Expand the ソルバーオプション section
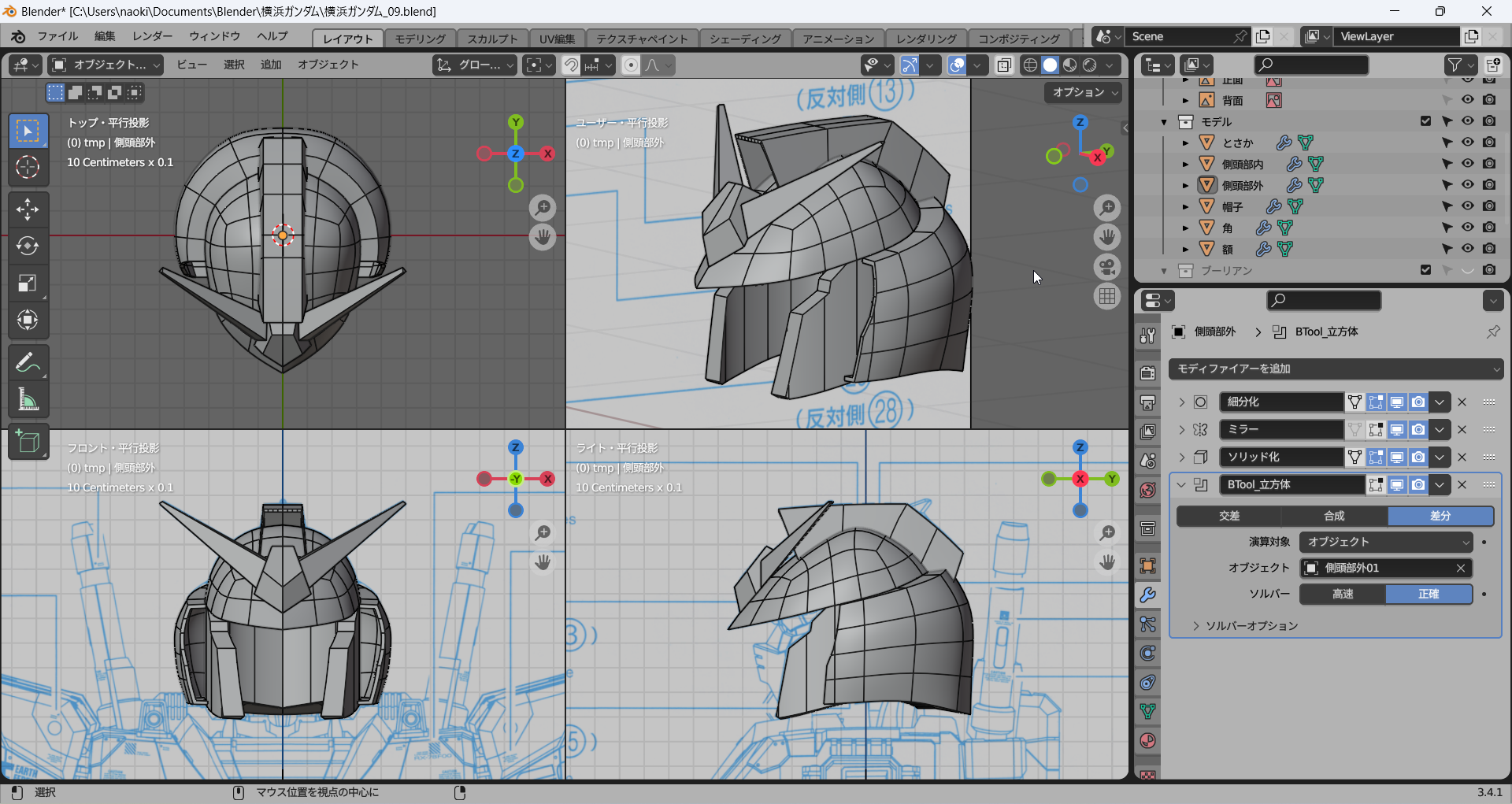This screenshot has height=804, width=1512. pos(1251,626)
